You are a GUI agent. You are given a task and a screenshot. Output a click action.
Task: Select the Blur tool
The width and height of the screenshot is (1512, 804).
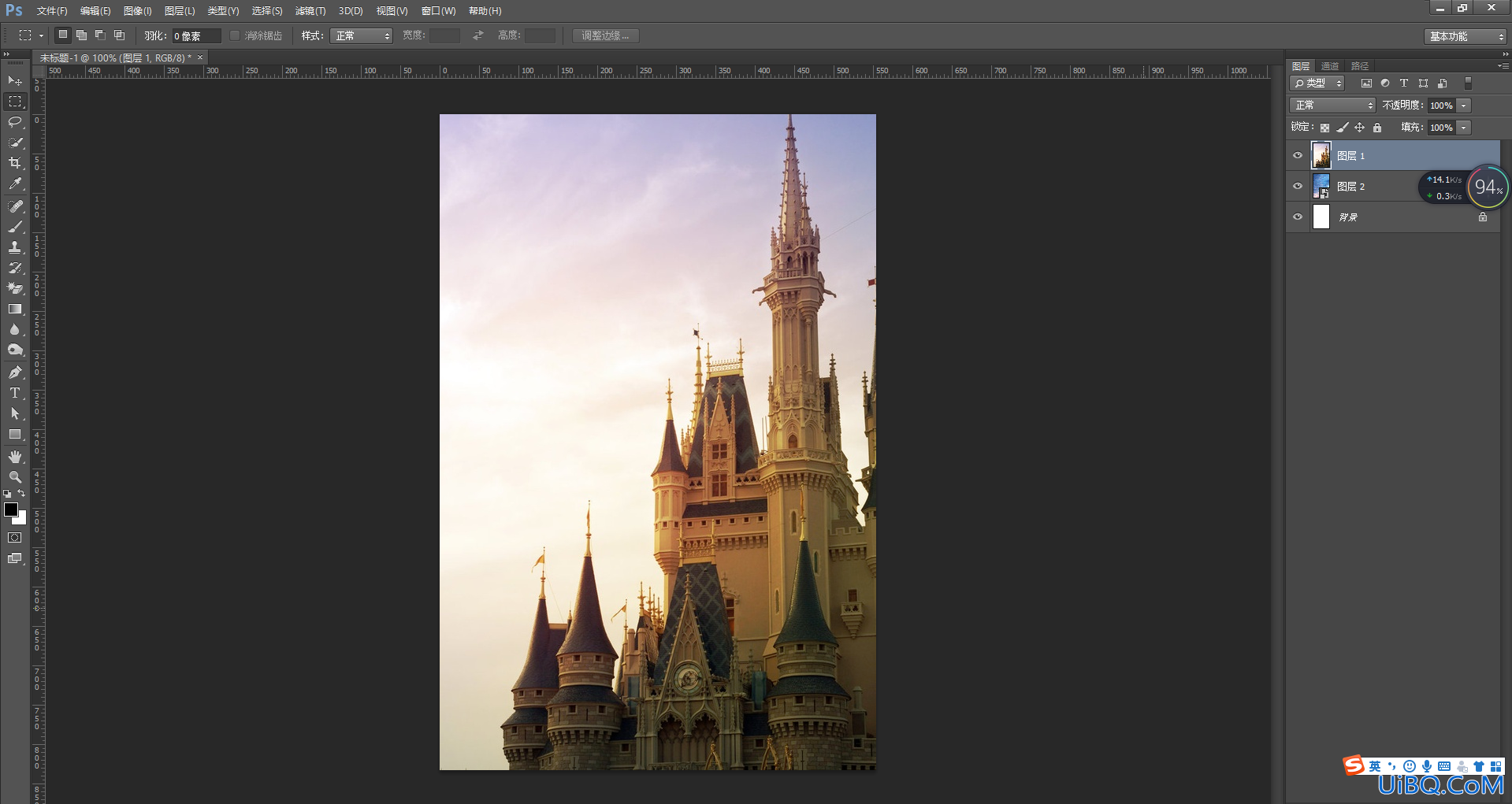coord(15,329)
